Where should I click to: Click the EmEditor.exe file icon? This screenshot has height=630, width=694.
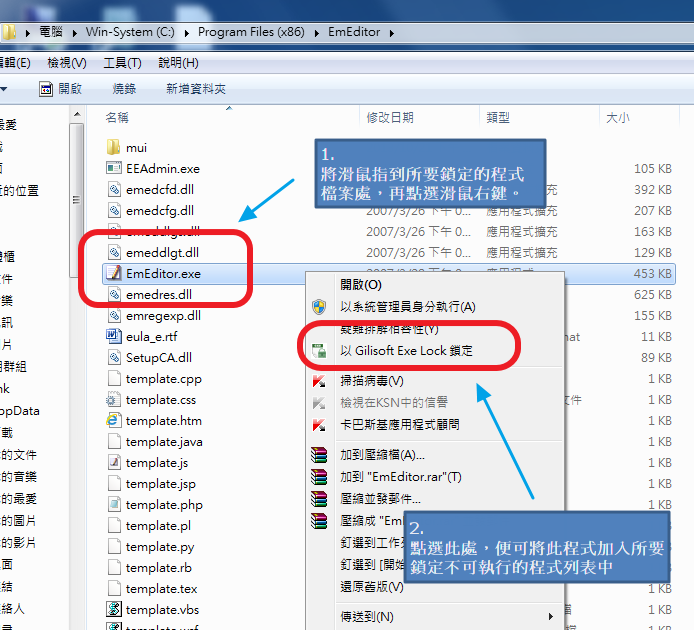click(x=113, y=273)
